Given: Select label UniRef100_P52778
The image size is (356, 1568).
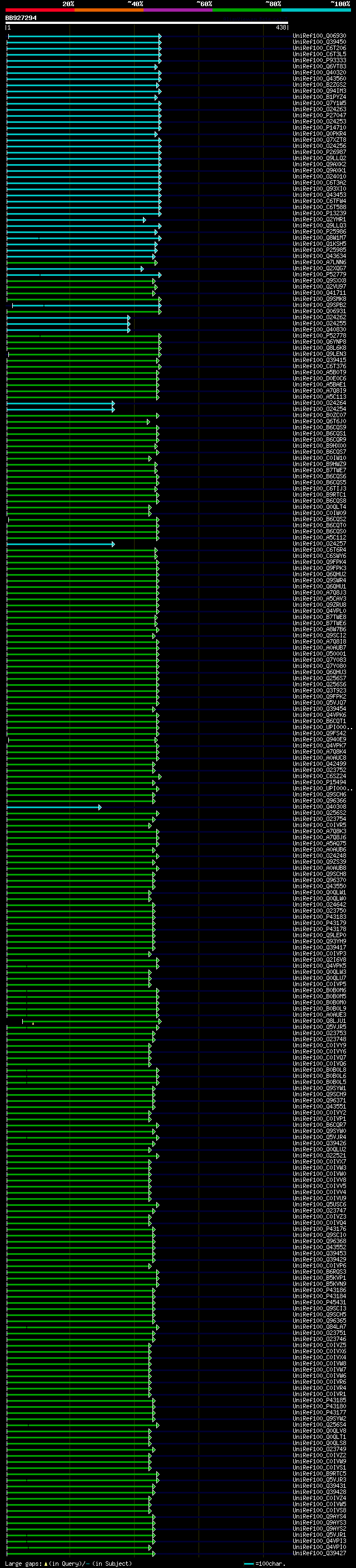Looking at the screenshot, I should pos(319,335).
